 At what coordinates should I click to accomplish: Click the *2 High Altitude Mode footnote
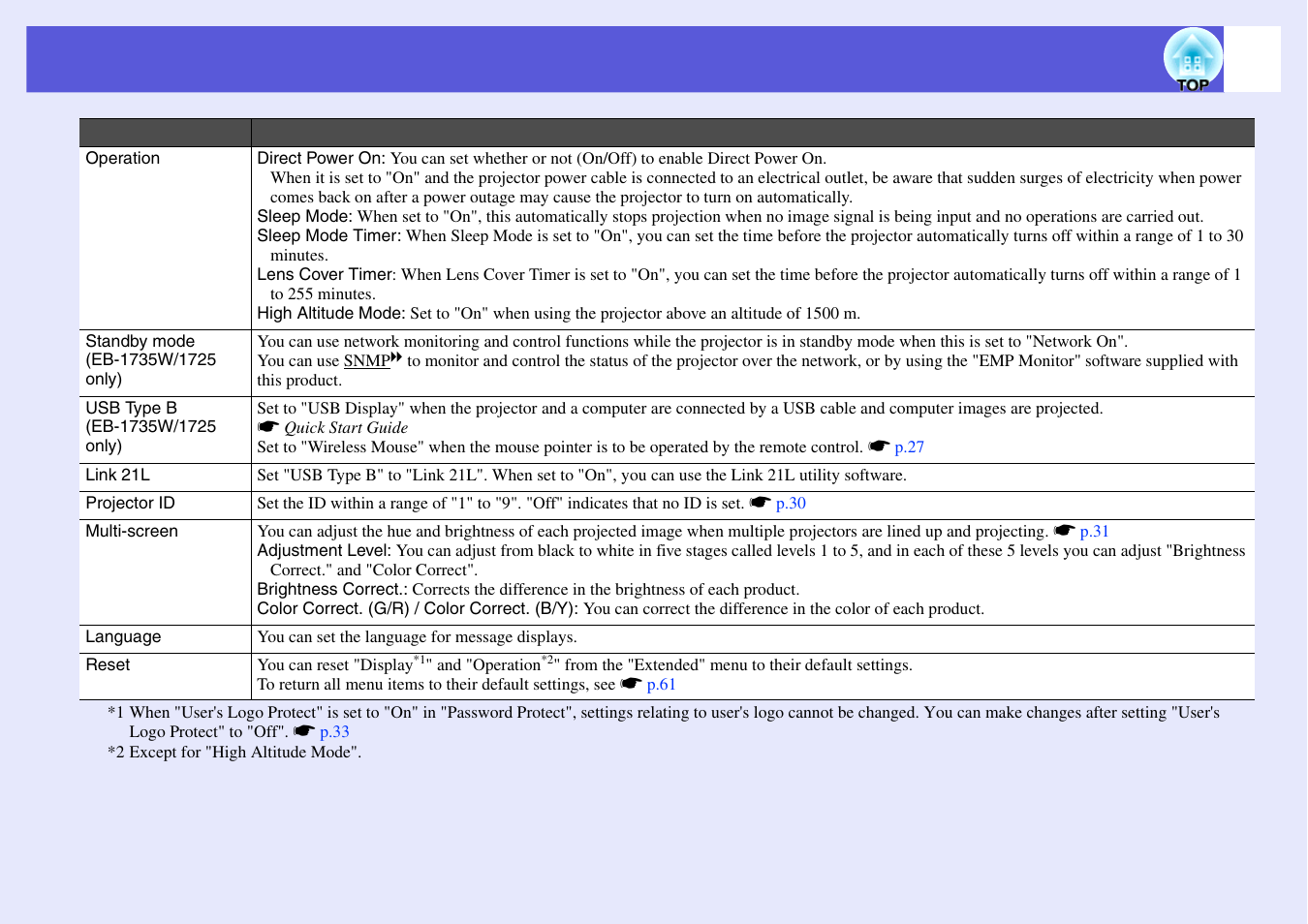(x=234, y=753)
